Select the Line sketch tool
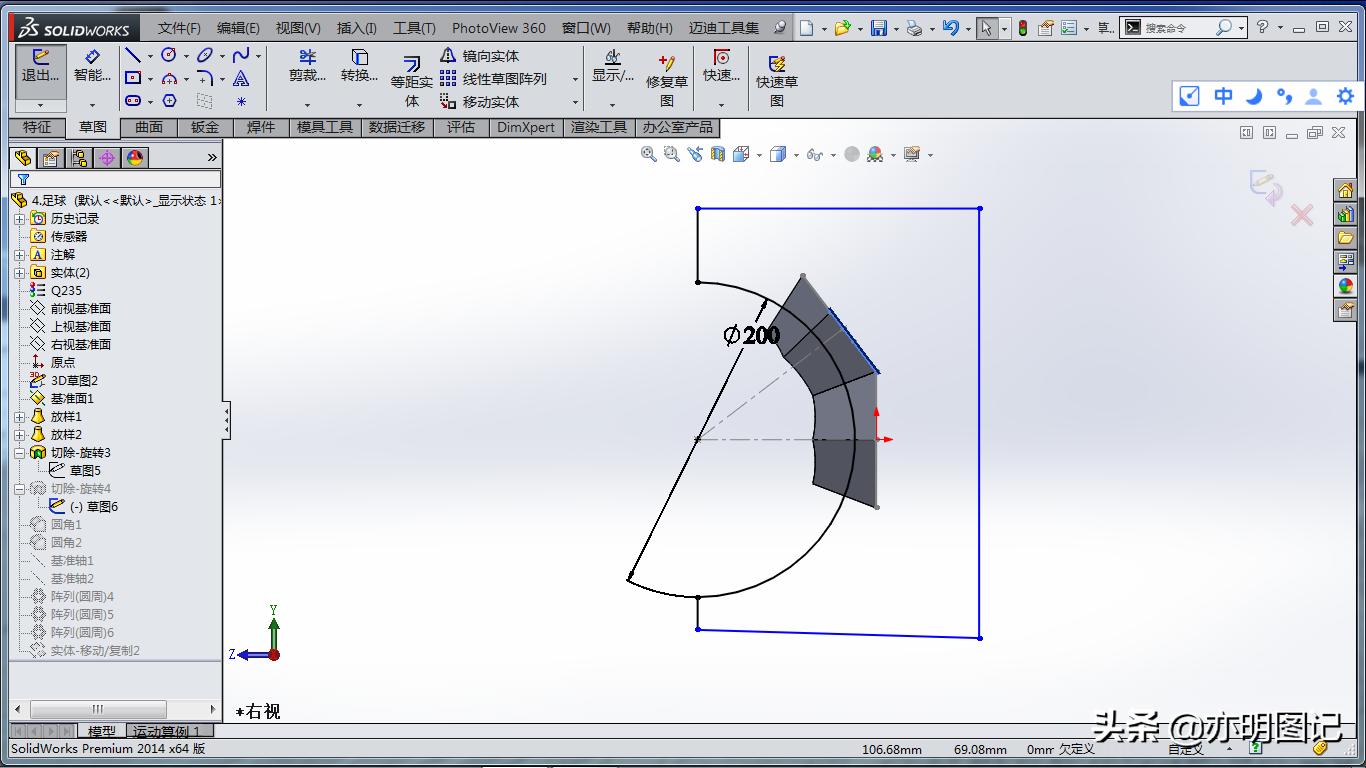This screenshot has height=768, width=1366. 132,56
